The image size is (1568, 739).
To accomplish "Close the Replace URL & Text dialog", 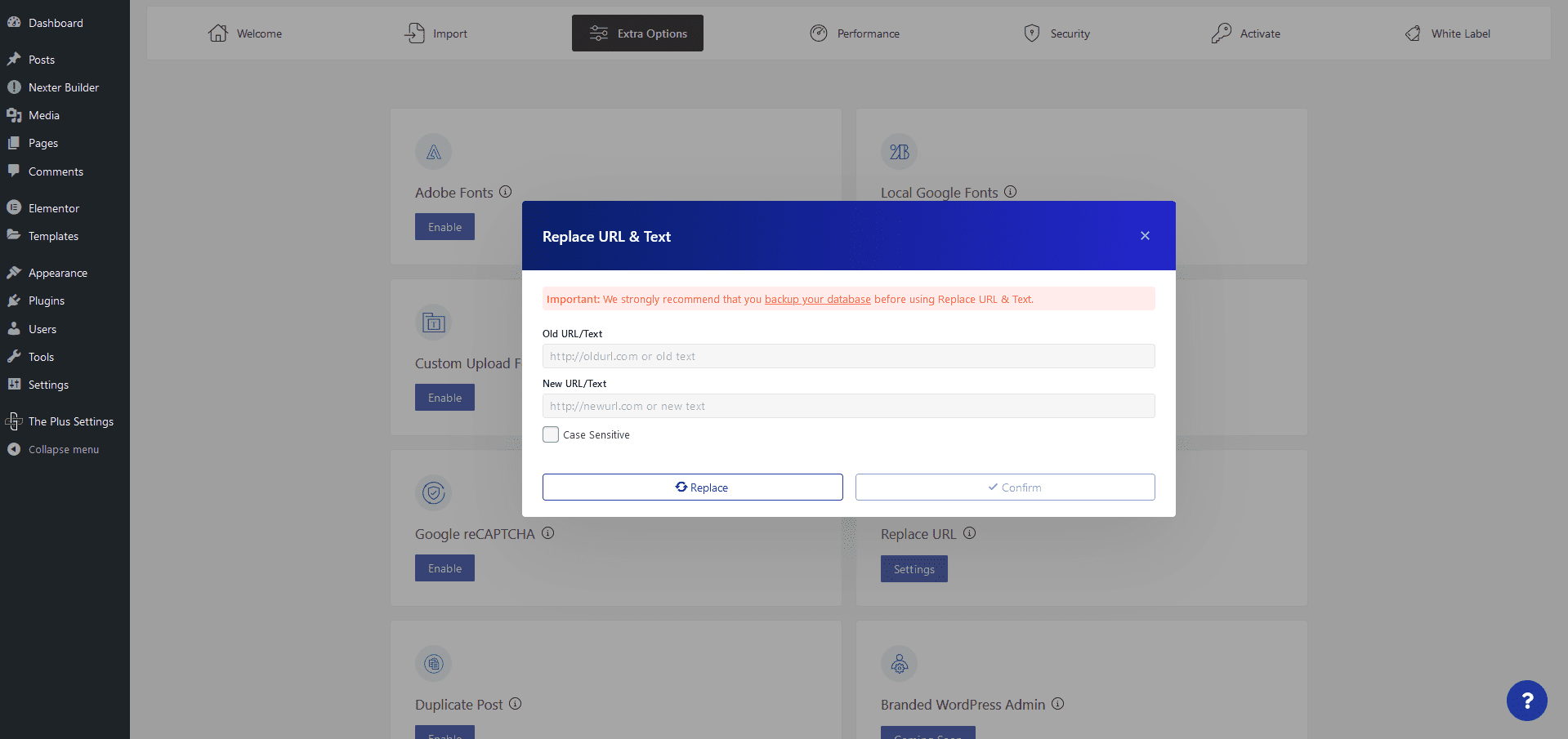I will [x=1145, y=236].
